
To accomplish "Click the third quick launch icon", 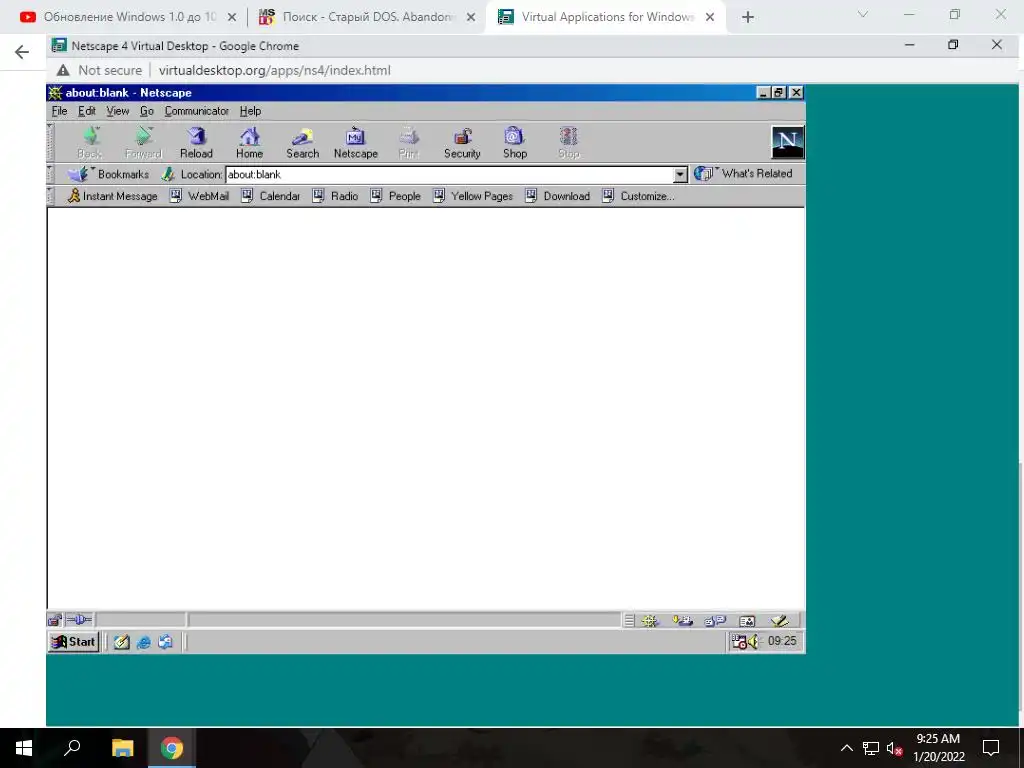I will click(x=165, y=642).
